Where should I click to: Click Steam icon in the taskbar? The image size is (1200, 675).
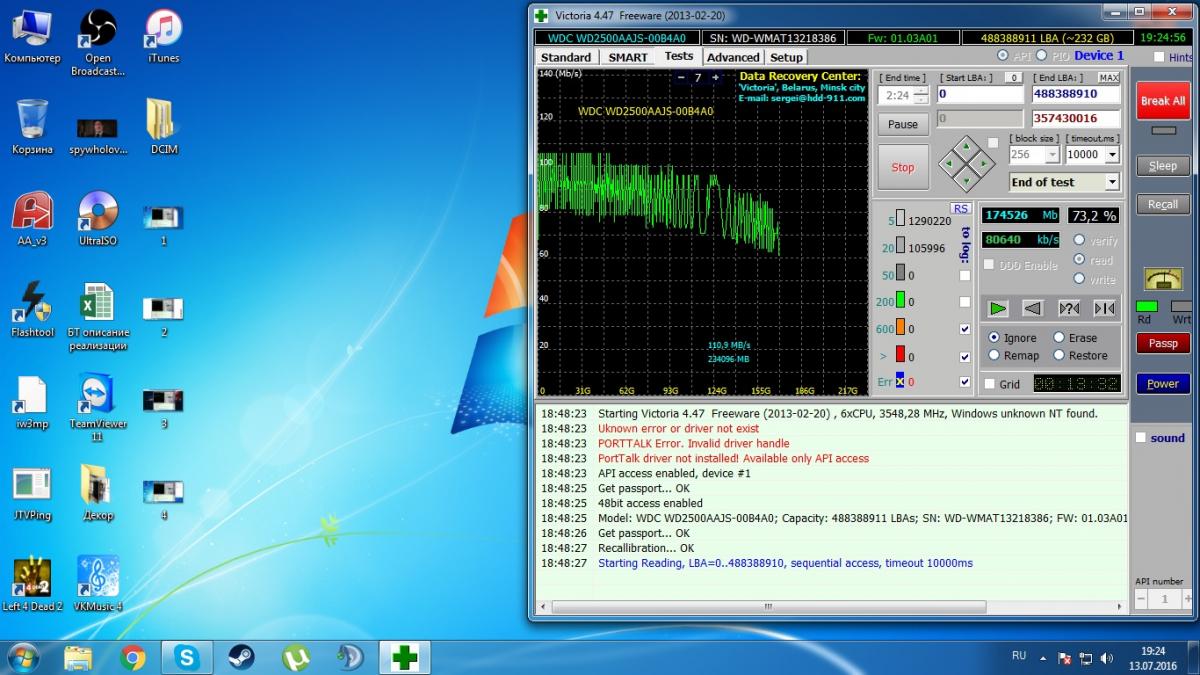[240, 657]
